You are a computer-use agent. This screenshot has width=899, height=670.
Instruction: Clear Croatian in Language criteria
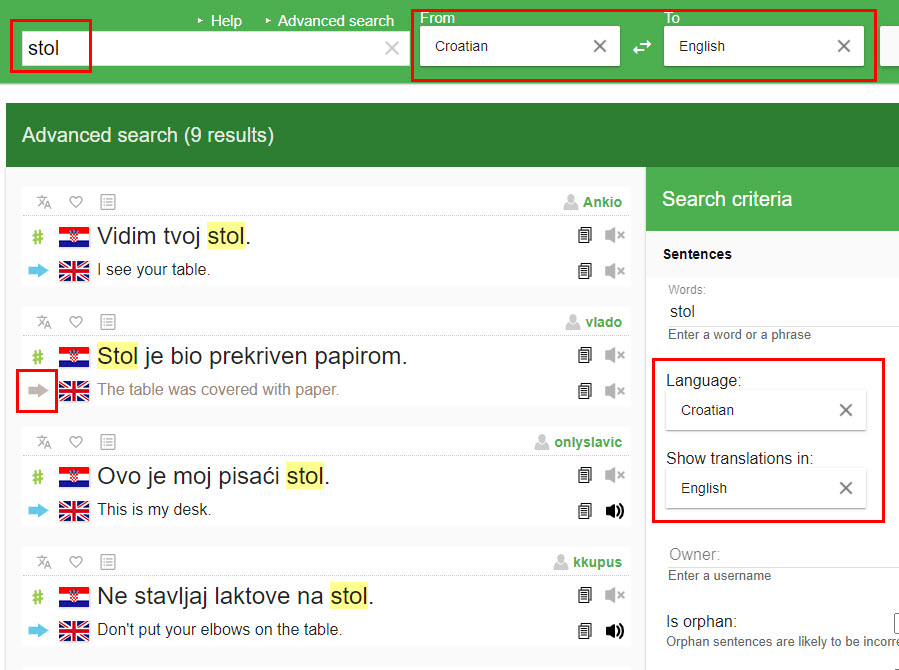[846, 410]
